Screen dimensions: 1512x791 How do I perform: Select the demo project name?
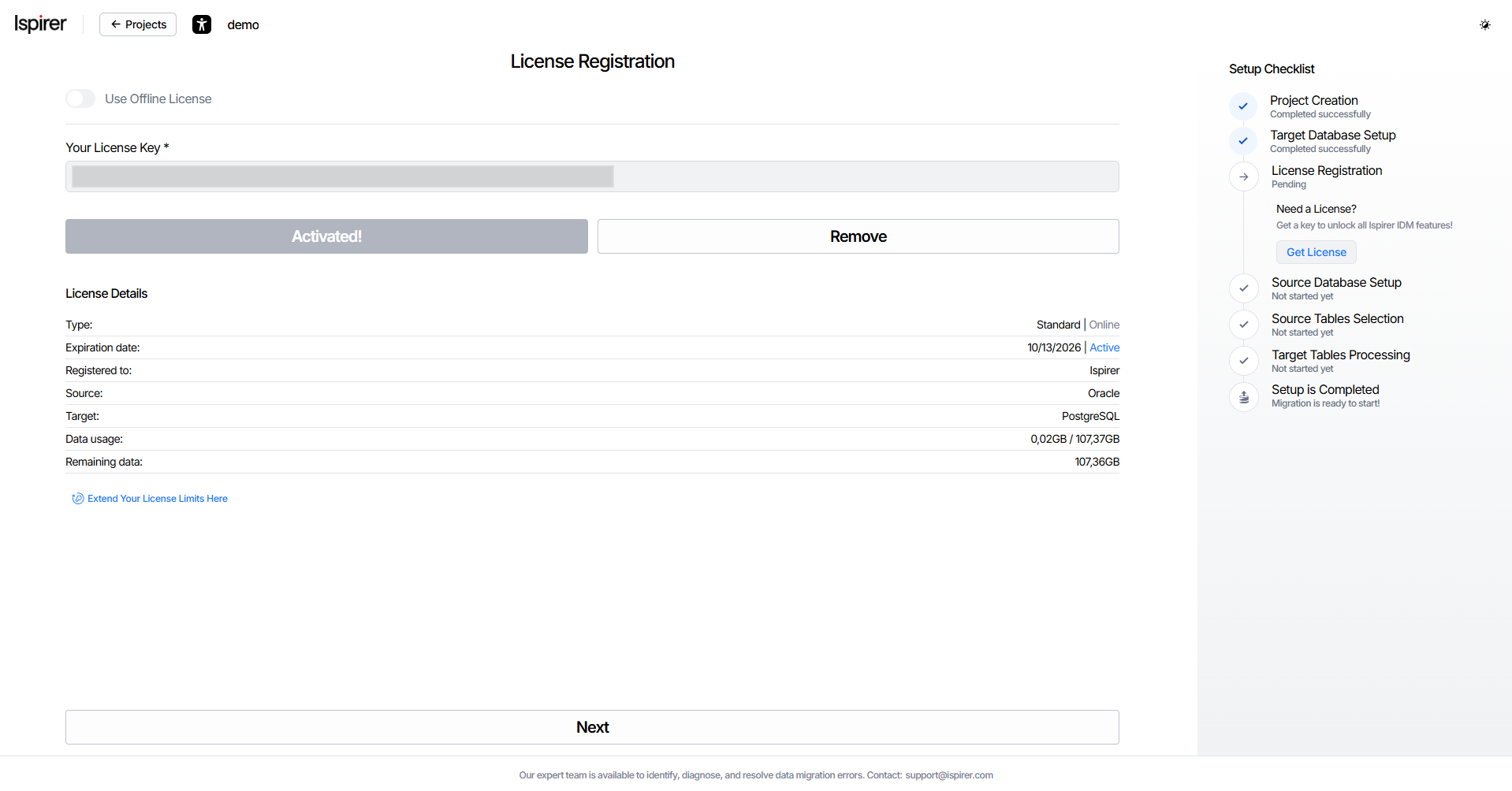pos(243,25)
